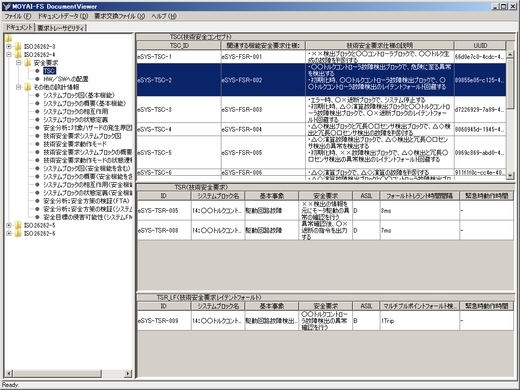Select システムブロックの相互作用 tree item

pyautogui.click(x=76, y=111)
